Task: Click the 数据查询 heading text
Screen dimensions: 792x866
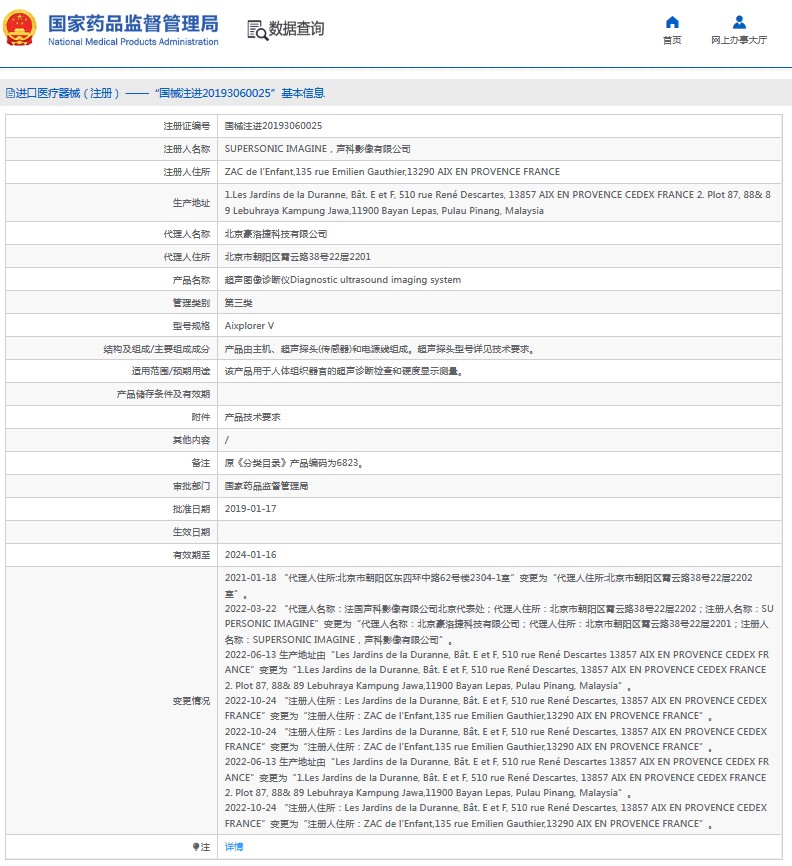Action: click(296, 29)
